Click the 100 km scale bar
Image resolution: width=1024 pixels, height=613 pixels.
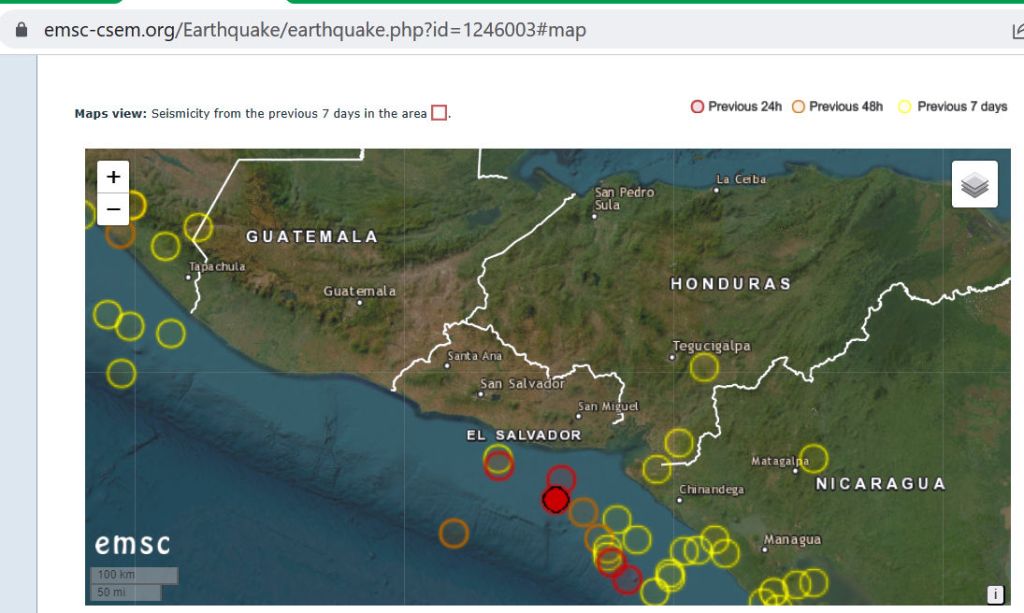click(134, 575)
